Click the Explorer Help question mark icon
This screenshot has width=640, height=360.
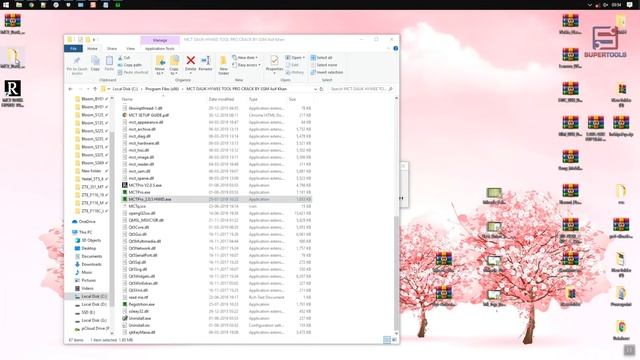point(395,48)
